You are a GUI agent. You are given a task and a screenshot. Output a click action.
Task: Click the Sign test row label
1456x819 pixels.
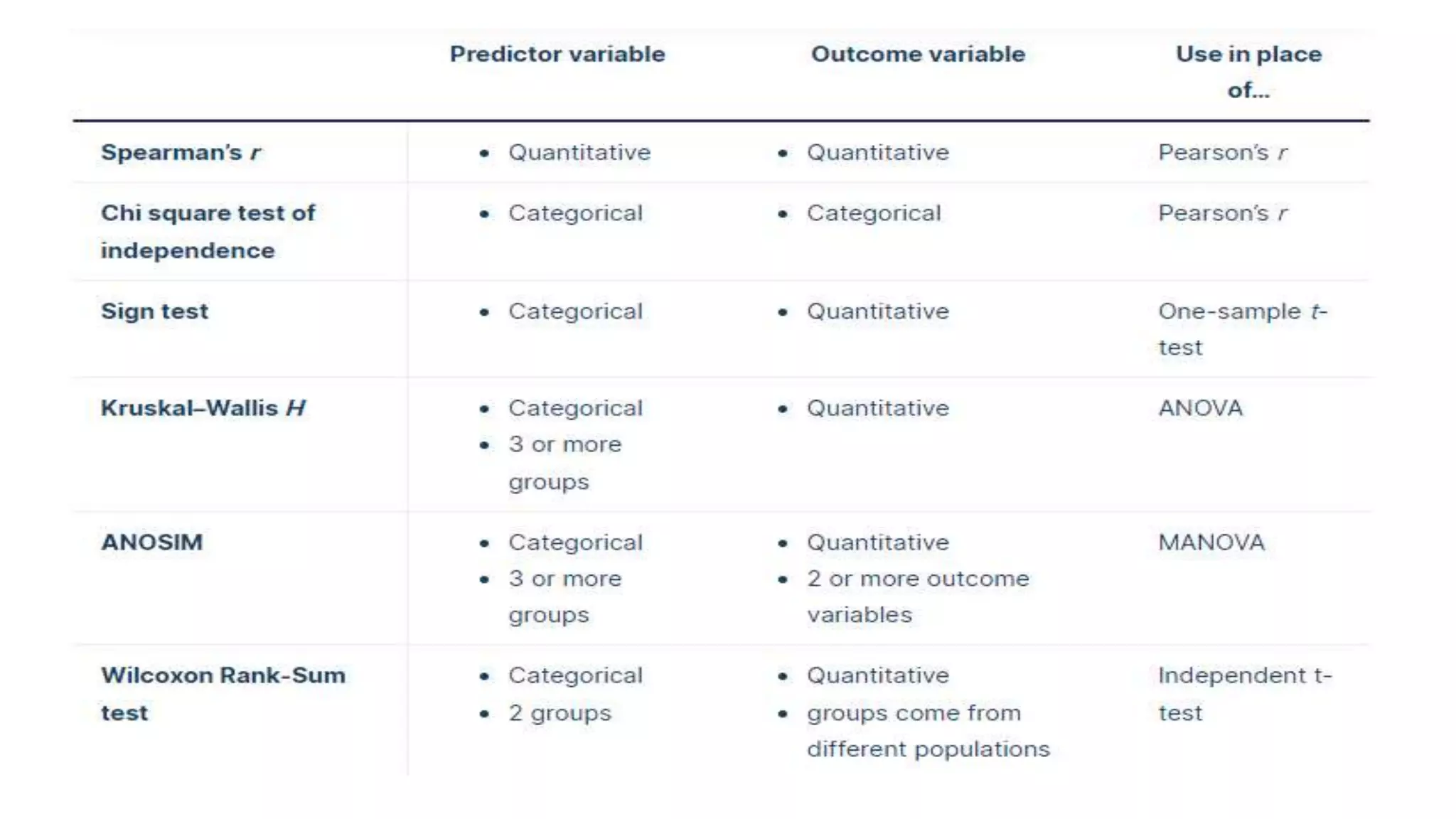154,311
